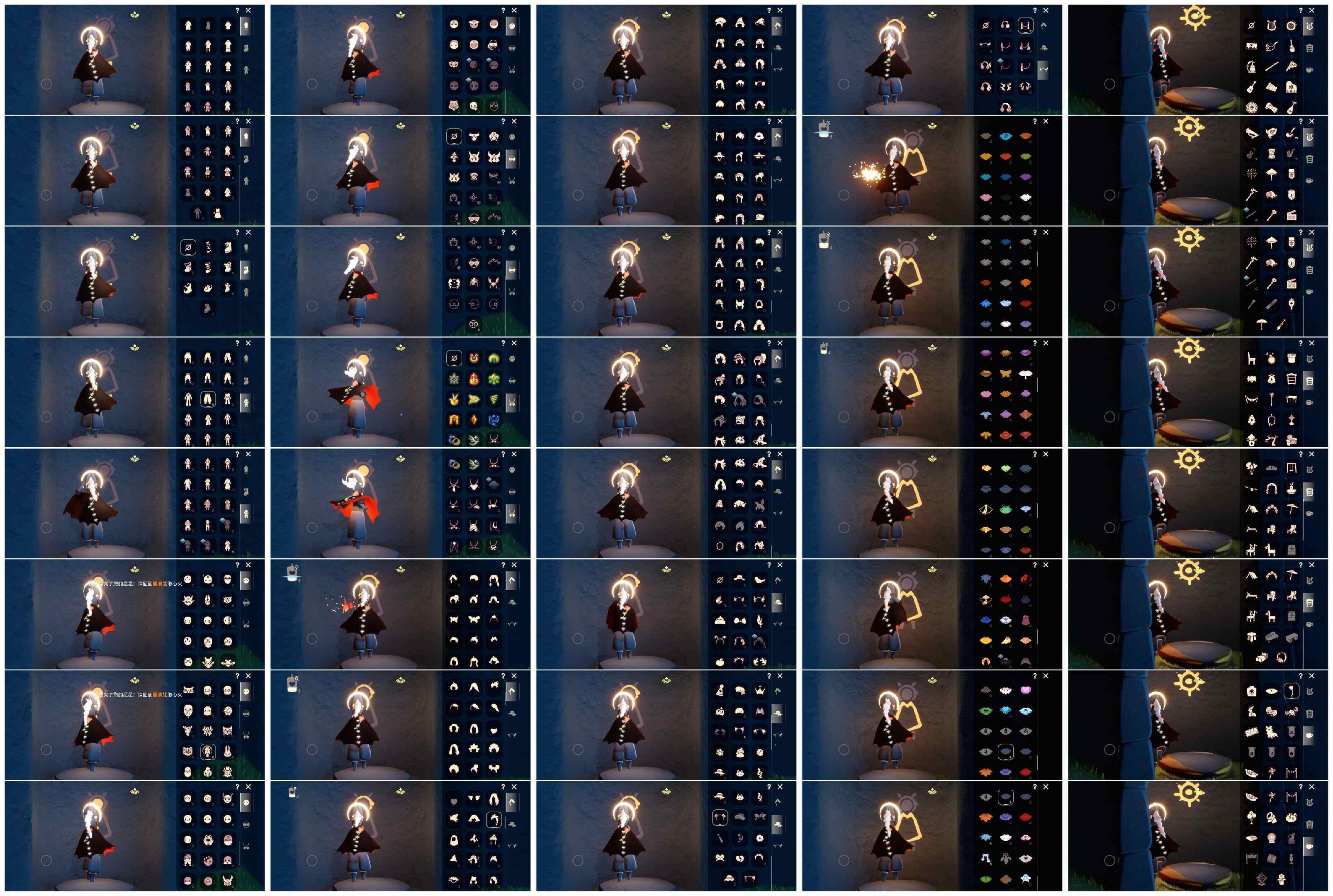Equip the crown headpiece icon
Viewport: 1333px width, 896px height.
coord(759,690)
